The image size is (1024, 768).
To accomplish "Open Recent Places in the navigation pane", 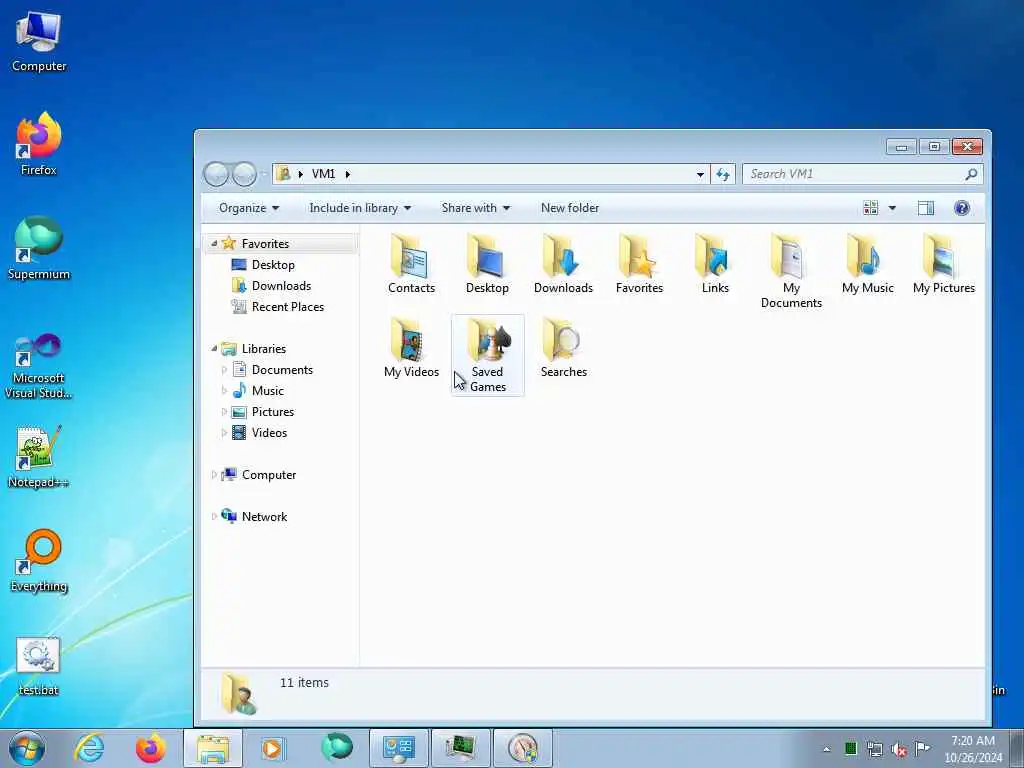I will tap(287, 306).
